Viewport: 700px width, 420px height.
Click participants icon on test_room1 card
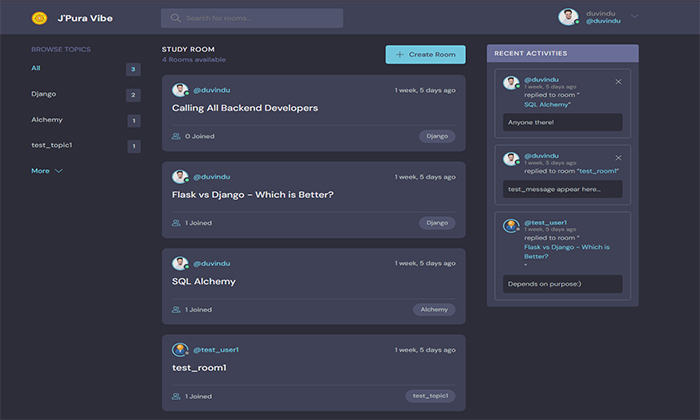tap(176, 396)
